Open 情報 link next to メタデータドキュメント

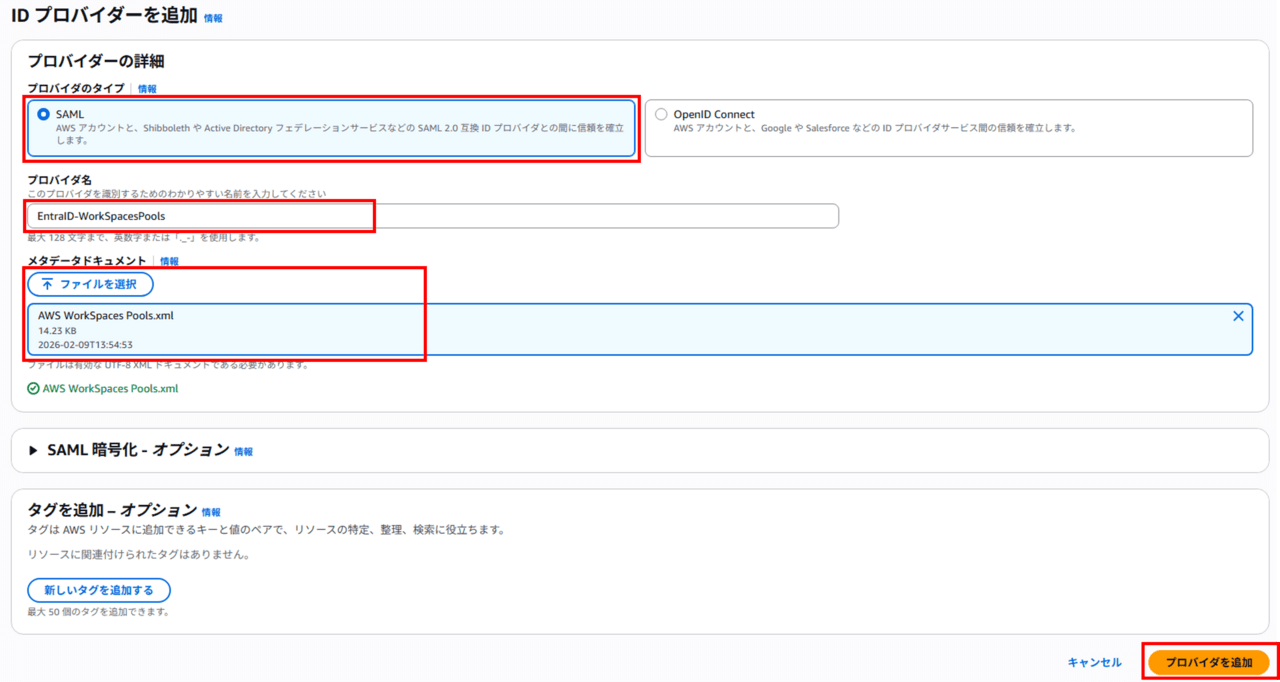point(169,261)
